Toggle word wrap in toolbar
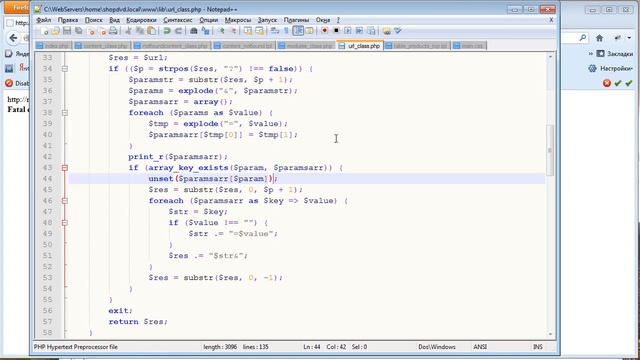640x360 pixels. 275,31
